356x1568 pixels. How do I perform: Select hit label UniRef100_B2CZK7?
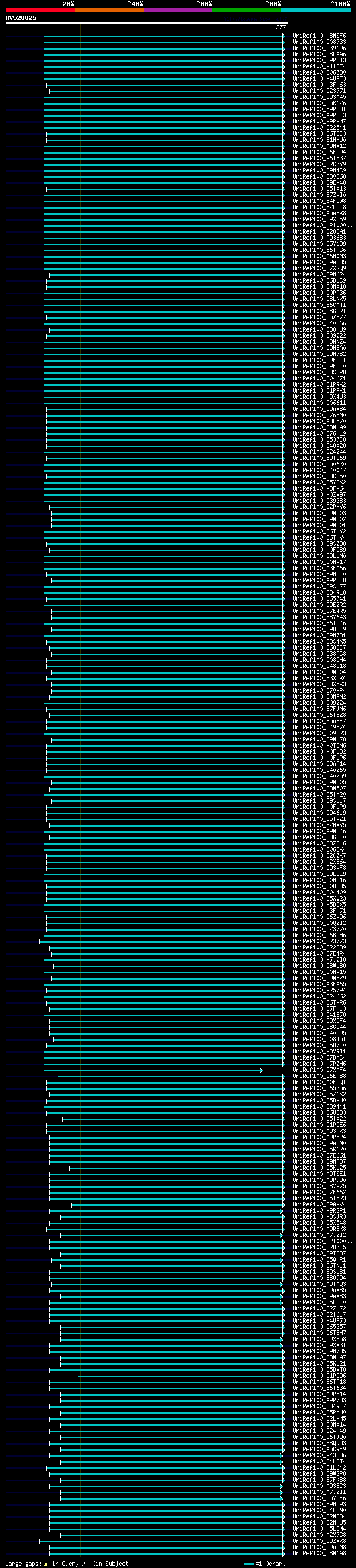pyautogui.click(x=319, y=856)
